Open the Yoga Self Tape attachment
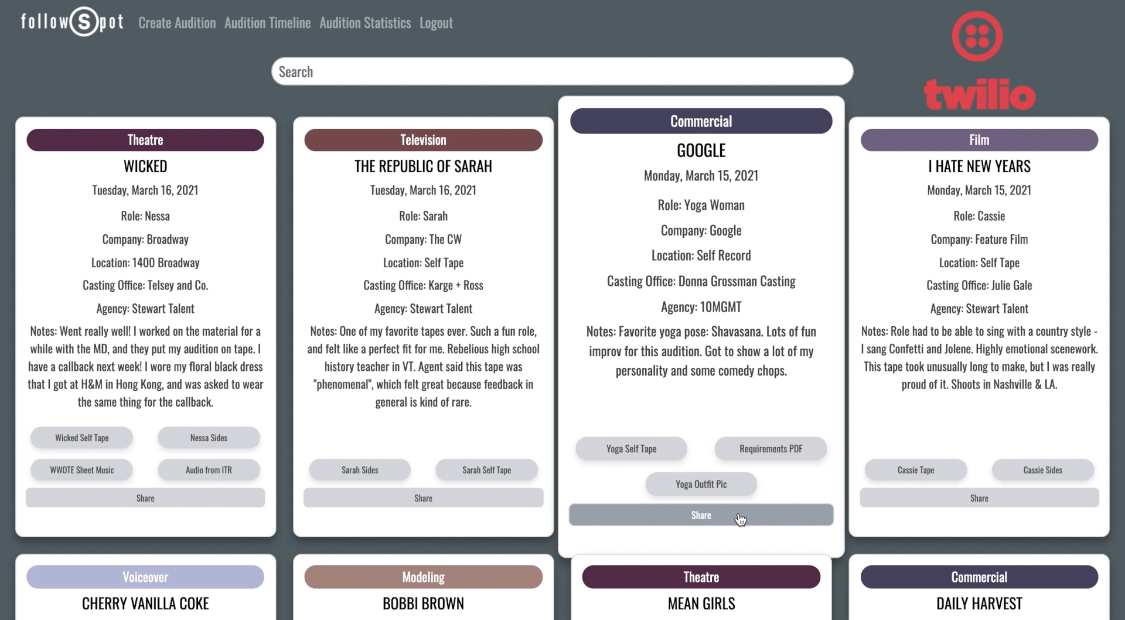This screenshot has height=620, width=1125. tap(631, 449)
